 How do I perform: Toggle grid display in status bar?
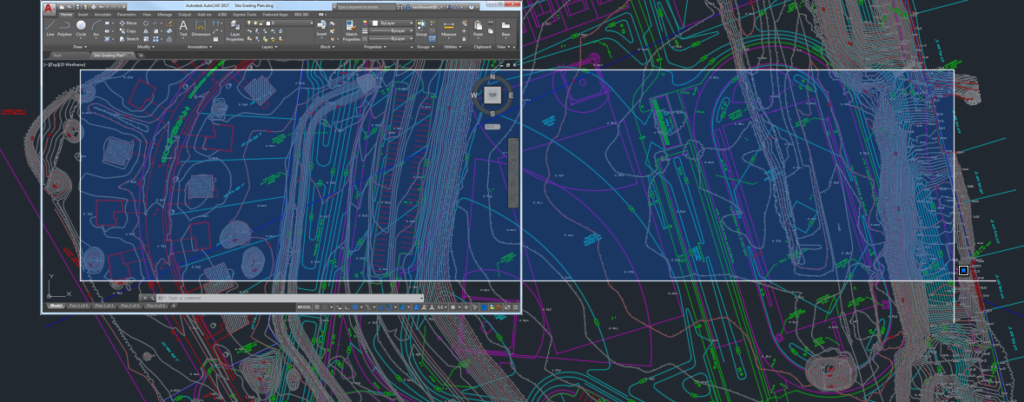coord(317,306)
